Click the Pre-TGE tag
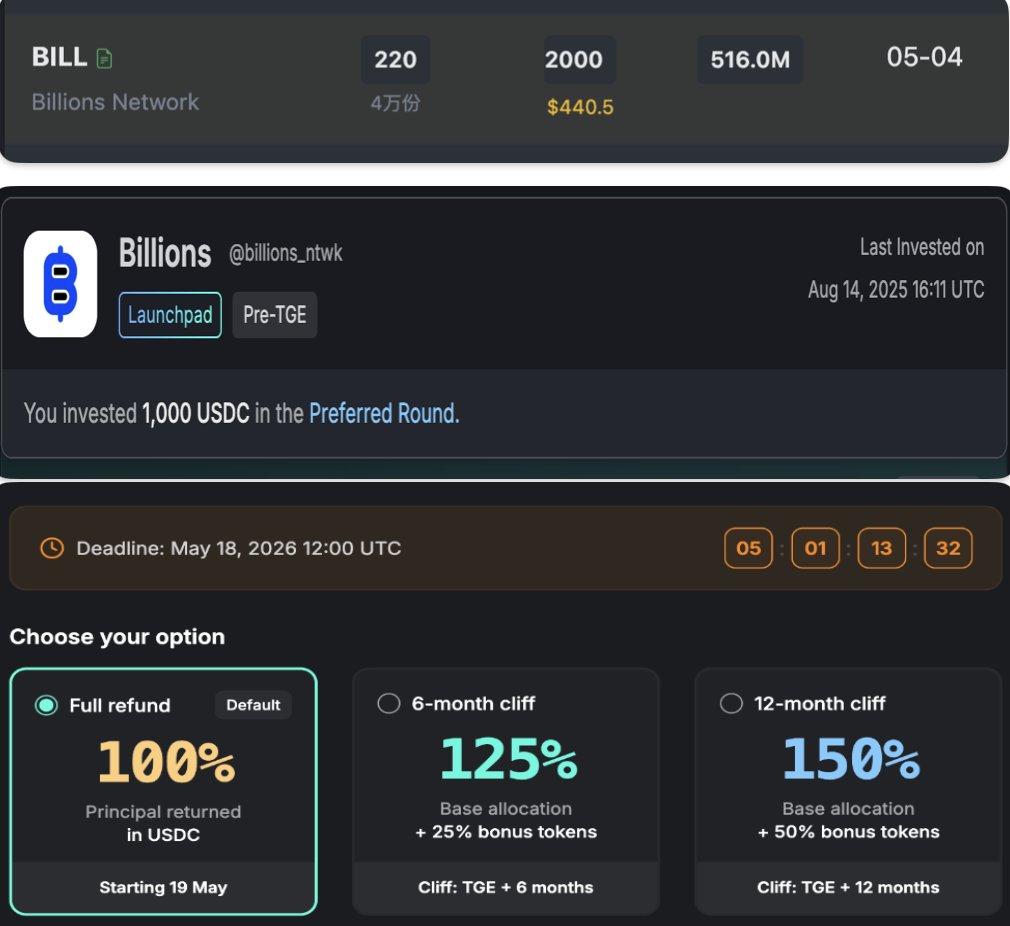This screenshot has width=1010, height=926. [x=275, y=315]
